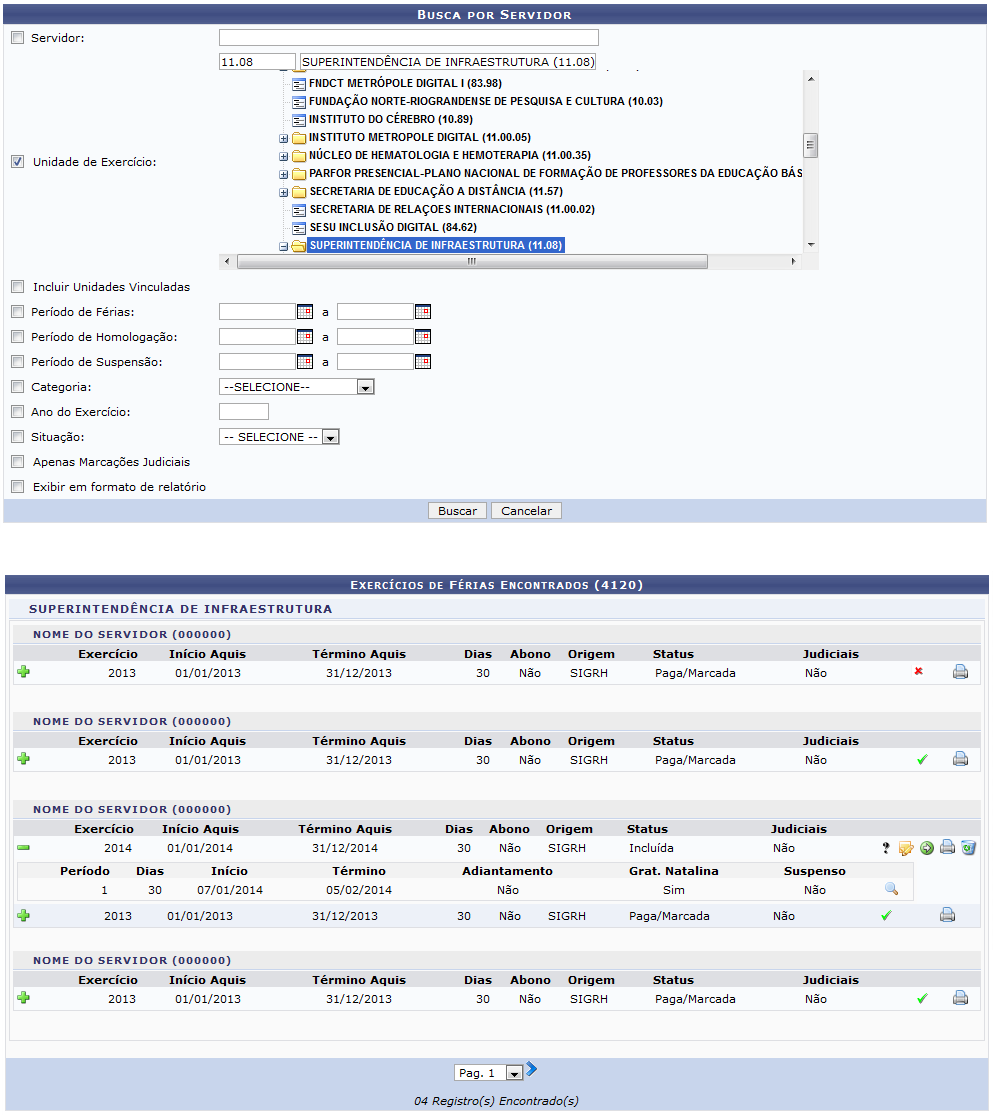Click the Período de Suspensão end date field

click(x=375, y=362)
